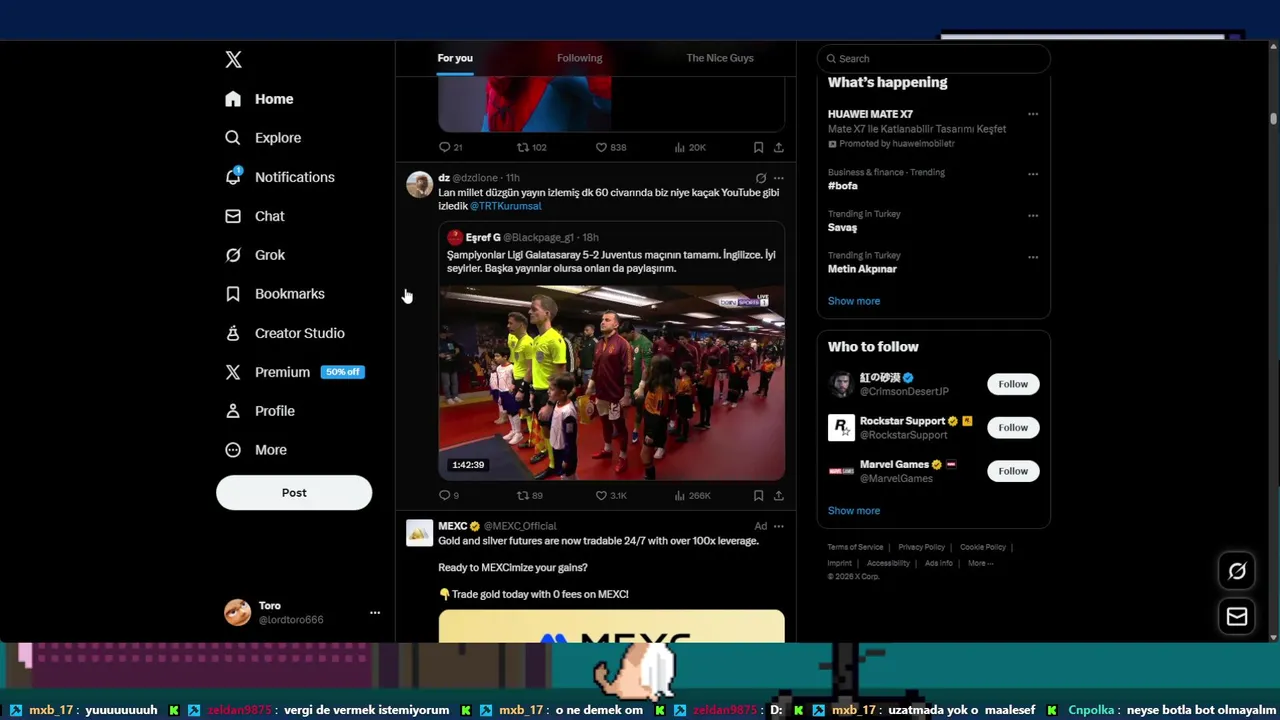Open more options on the MEXC ad
Image resolution: width=1280 pixels, height=720 pixels.
(779, 526)
